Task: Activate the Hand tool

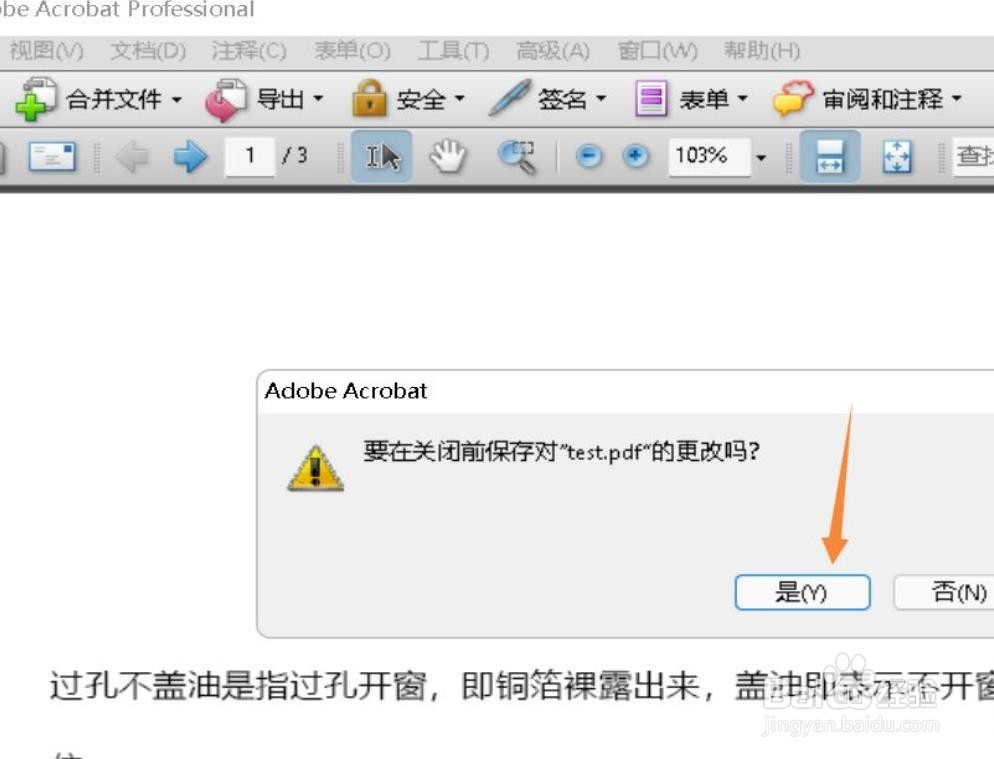Action: 447,156
